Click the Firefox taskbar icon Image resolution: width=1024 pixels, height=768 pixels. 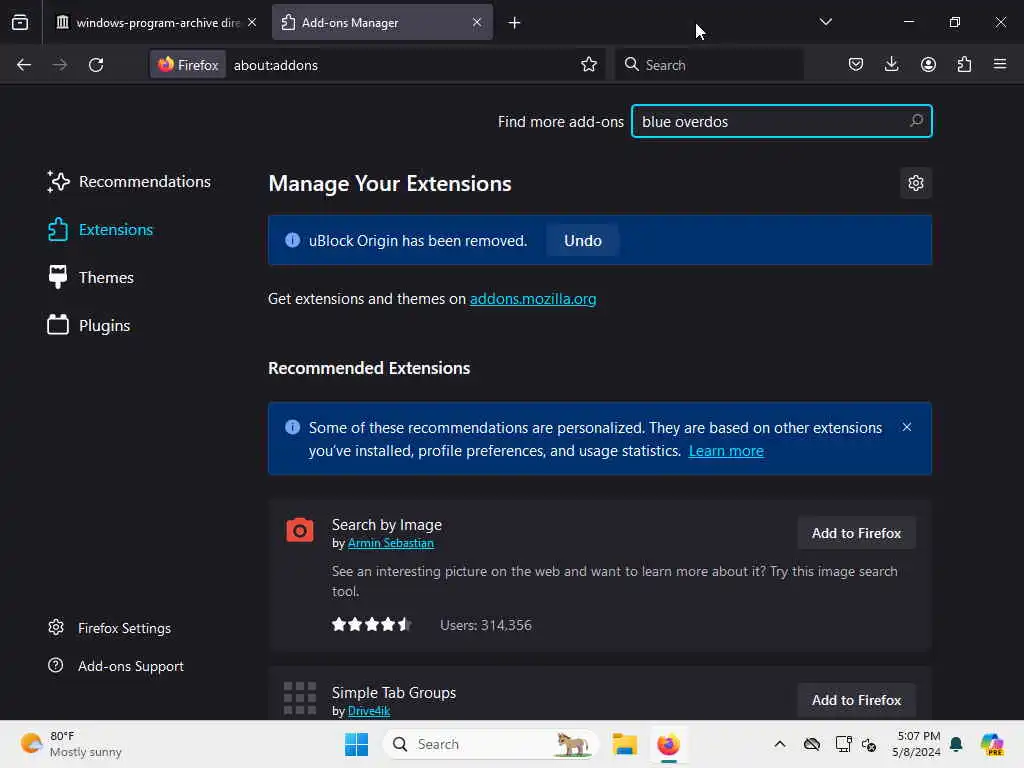point(668,744)
